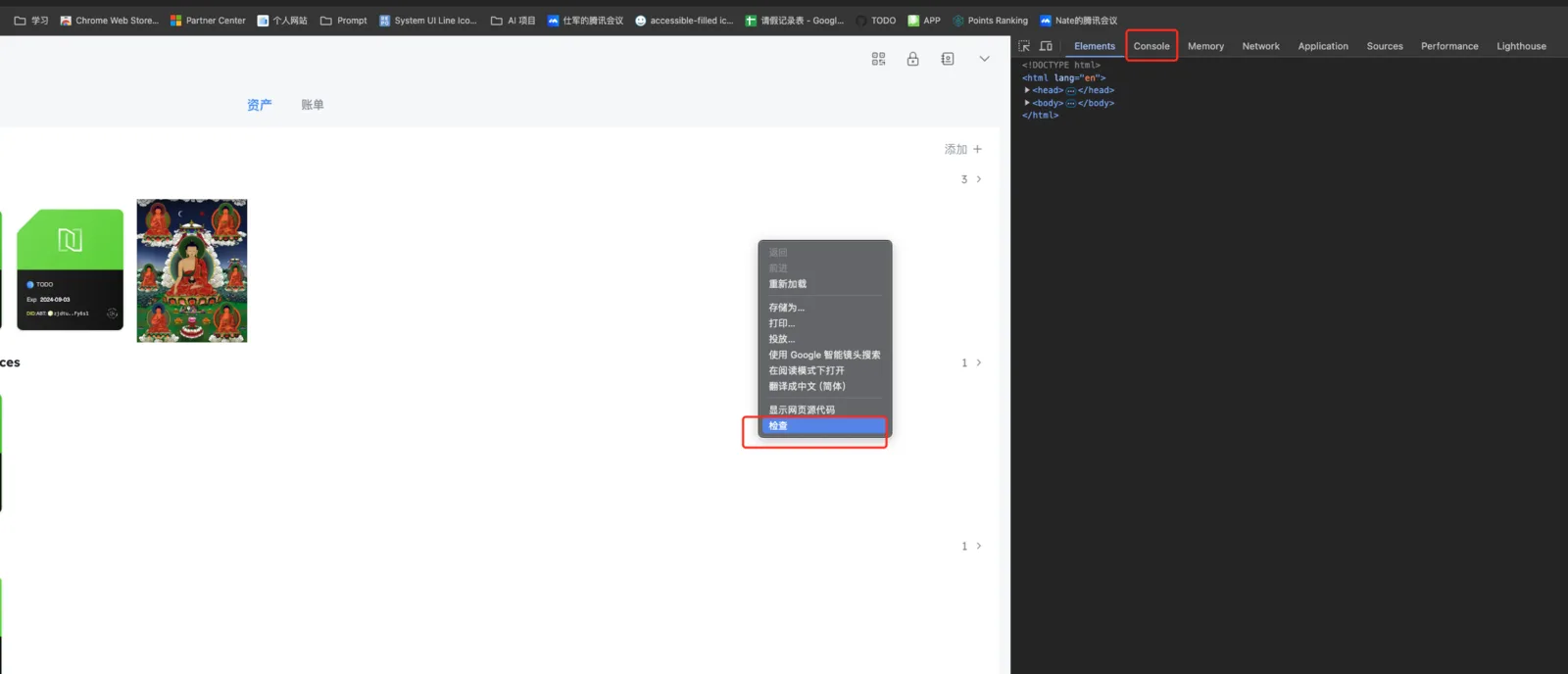Open the 个人网站 bookmark
The height and width of the screenshot is (674, 1568).
[x=282, y=21]
